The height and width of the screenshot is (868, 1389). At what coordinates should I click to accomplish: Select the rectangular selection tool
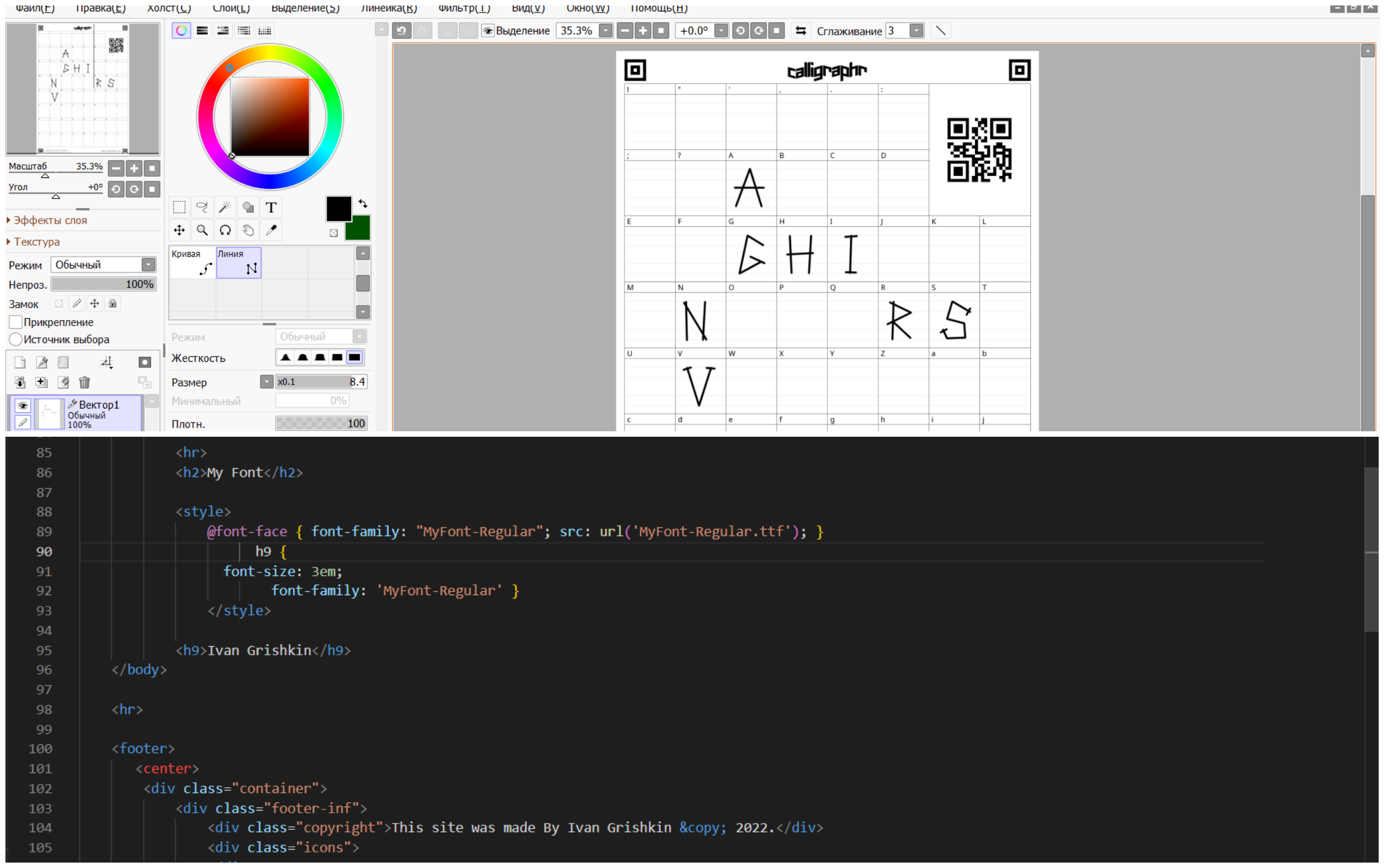tap(179, 207)
